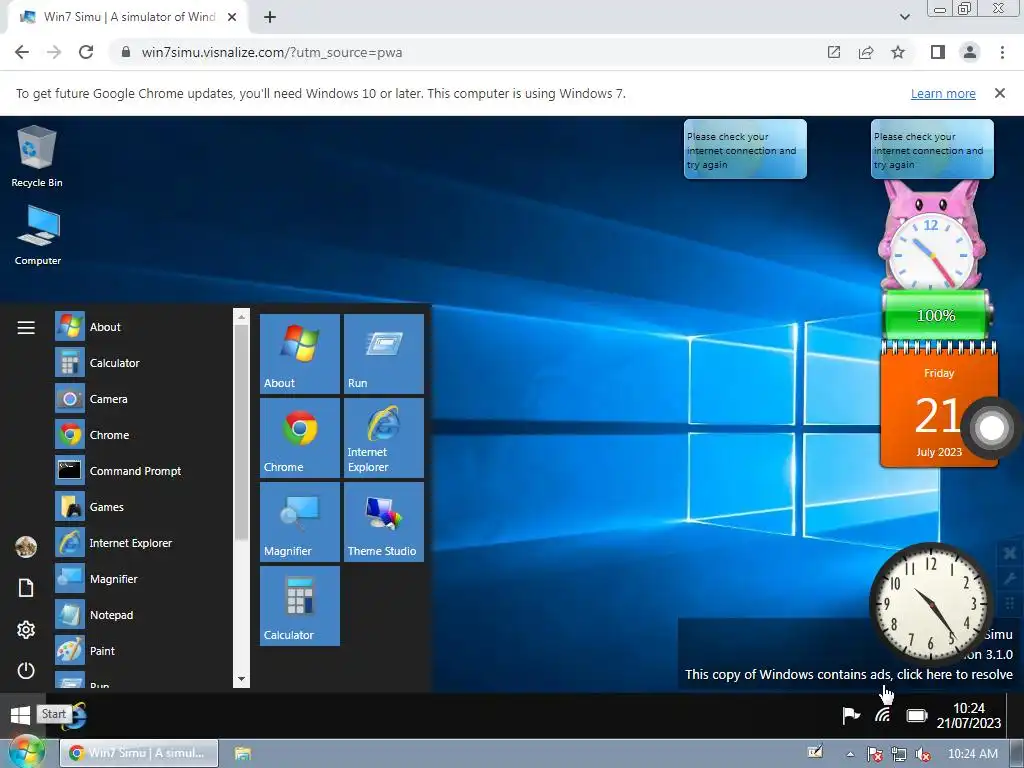Open the Chrome tile

[300, 438]
